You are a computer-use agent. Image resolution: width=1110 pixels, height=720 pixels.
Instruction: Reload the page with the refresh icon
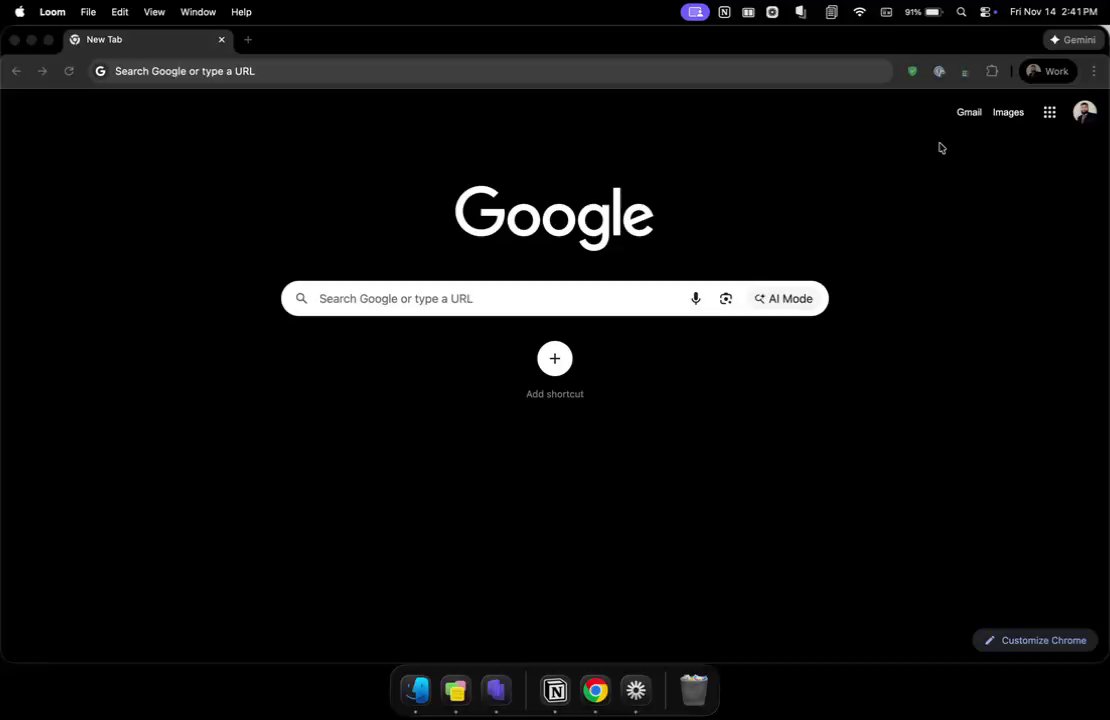coord(69,71)
